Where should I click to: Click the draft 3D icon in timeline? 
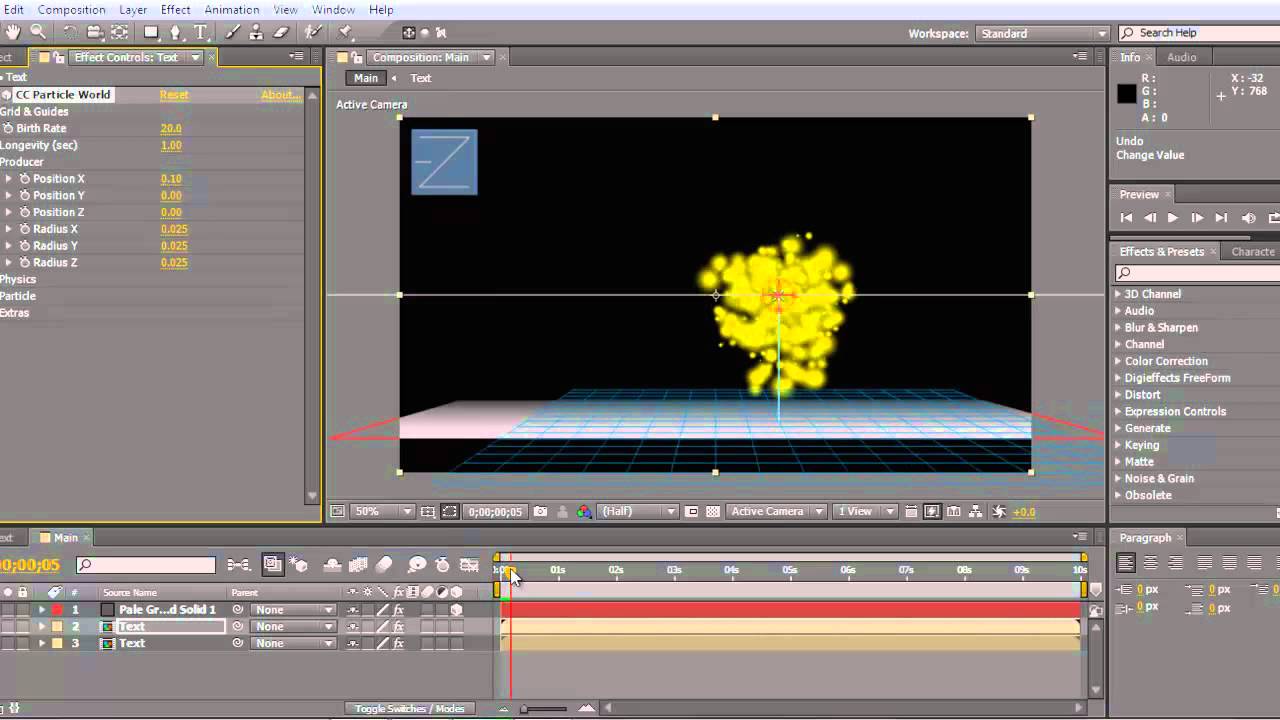point(299,565)
